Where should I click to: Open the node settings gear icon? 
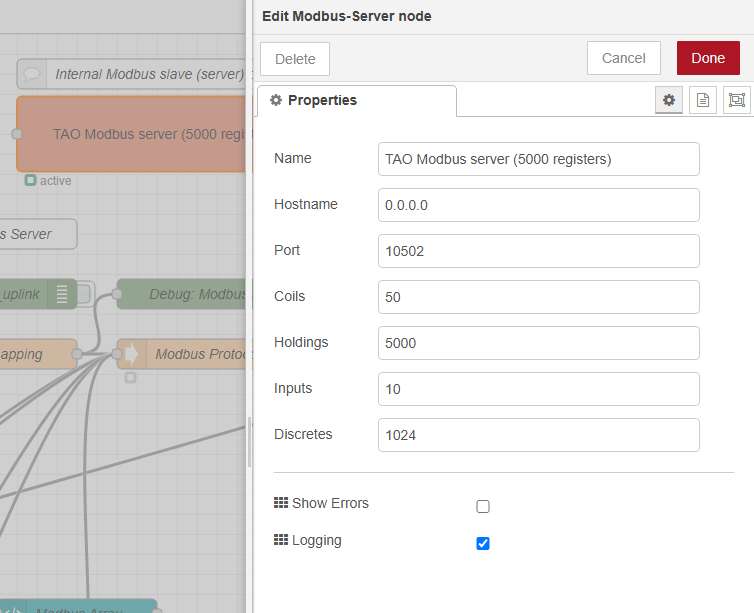click(x=669, y=100)
